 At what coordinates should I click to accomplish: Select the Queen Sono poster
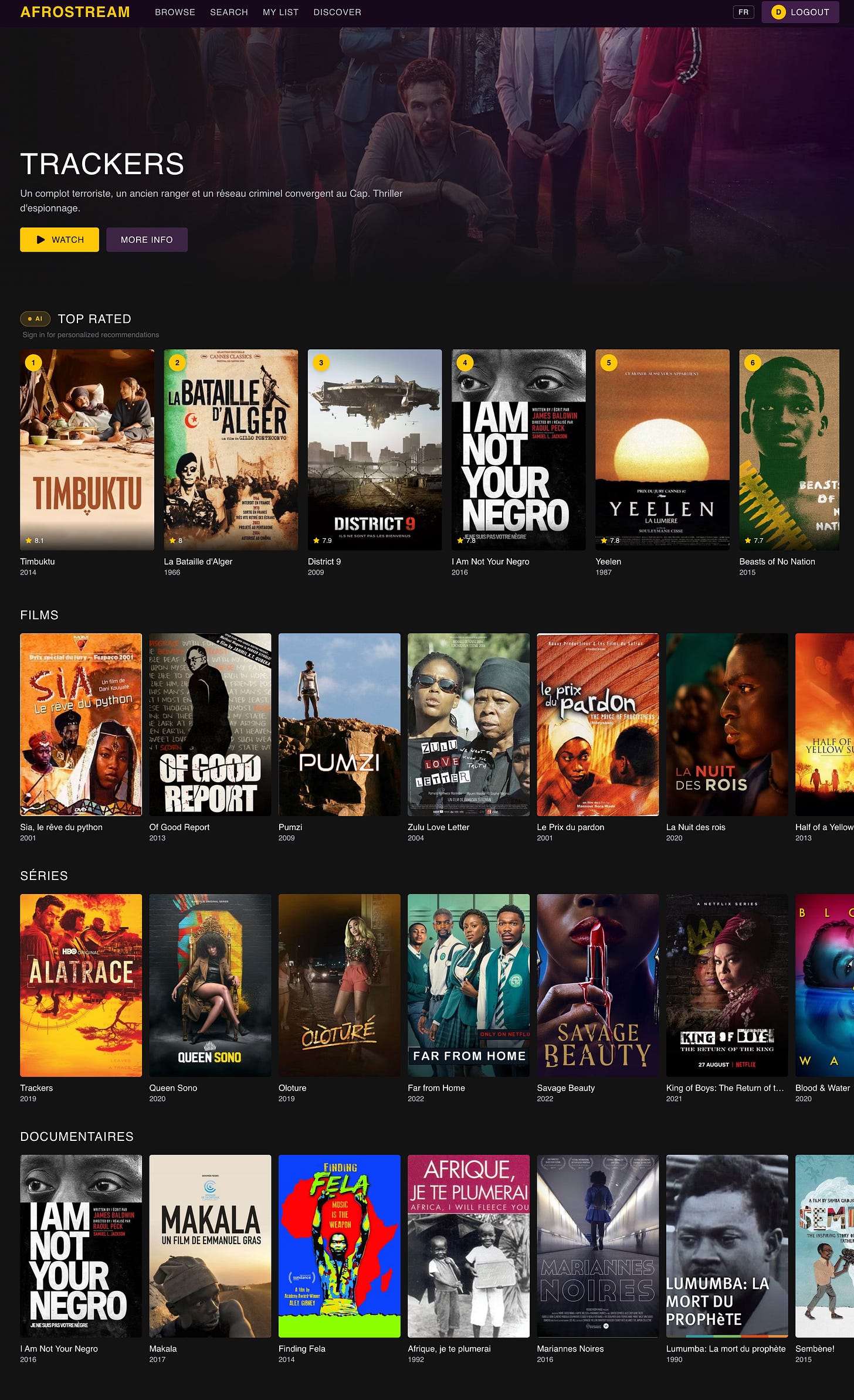pos(210,985)
